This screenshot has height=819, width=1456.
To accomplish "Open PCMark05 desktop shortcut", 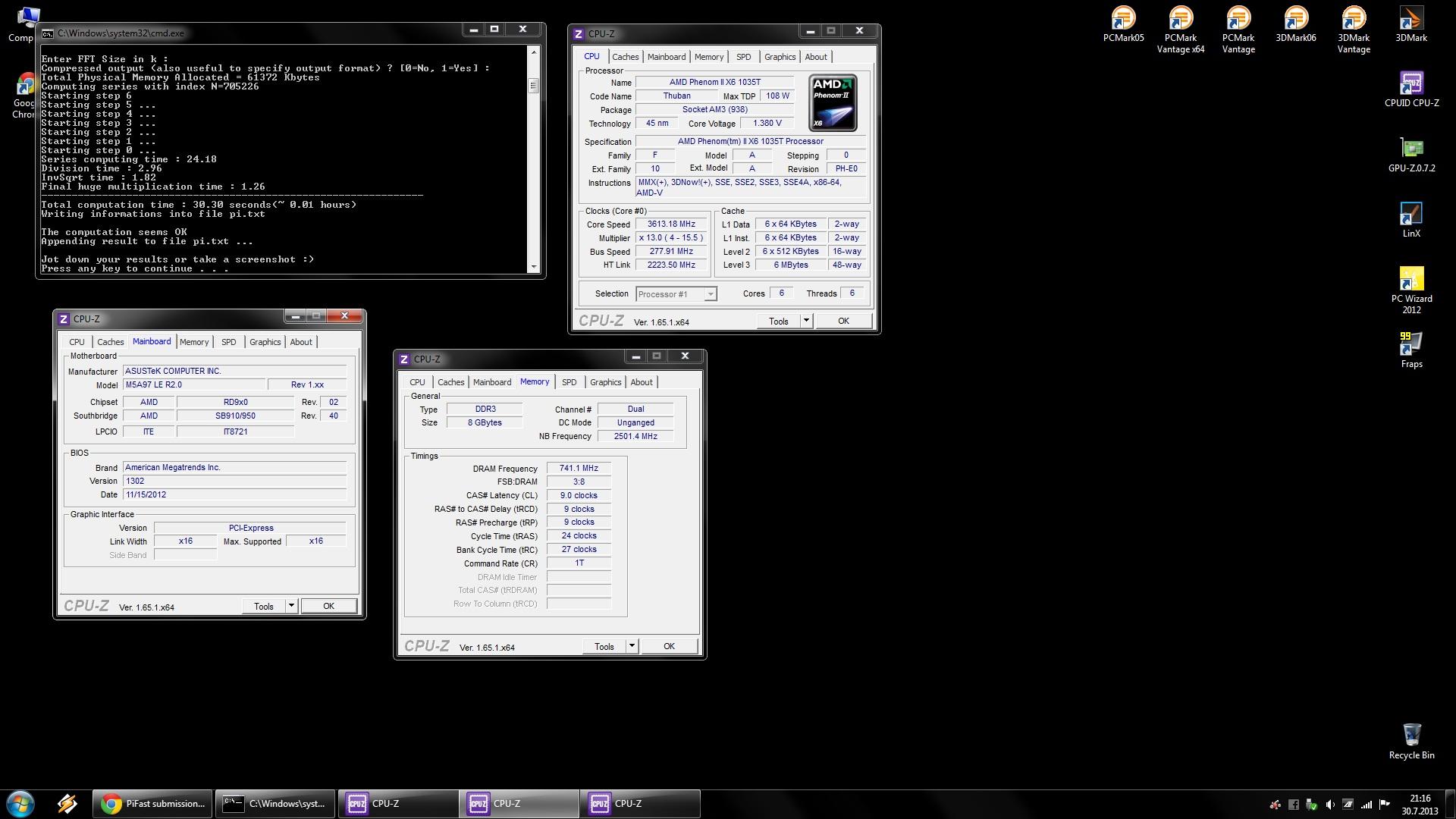I will [x=1123, y=24].
